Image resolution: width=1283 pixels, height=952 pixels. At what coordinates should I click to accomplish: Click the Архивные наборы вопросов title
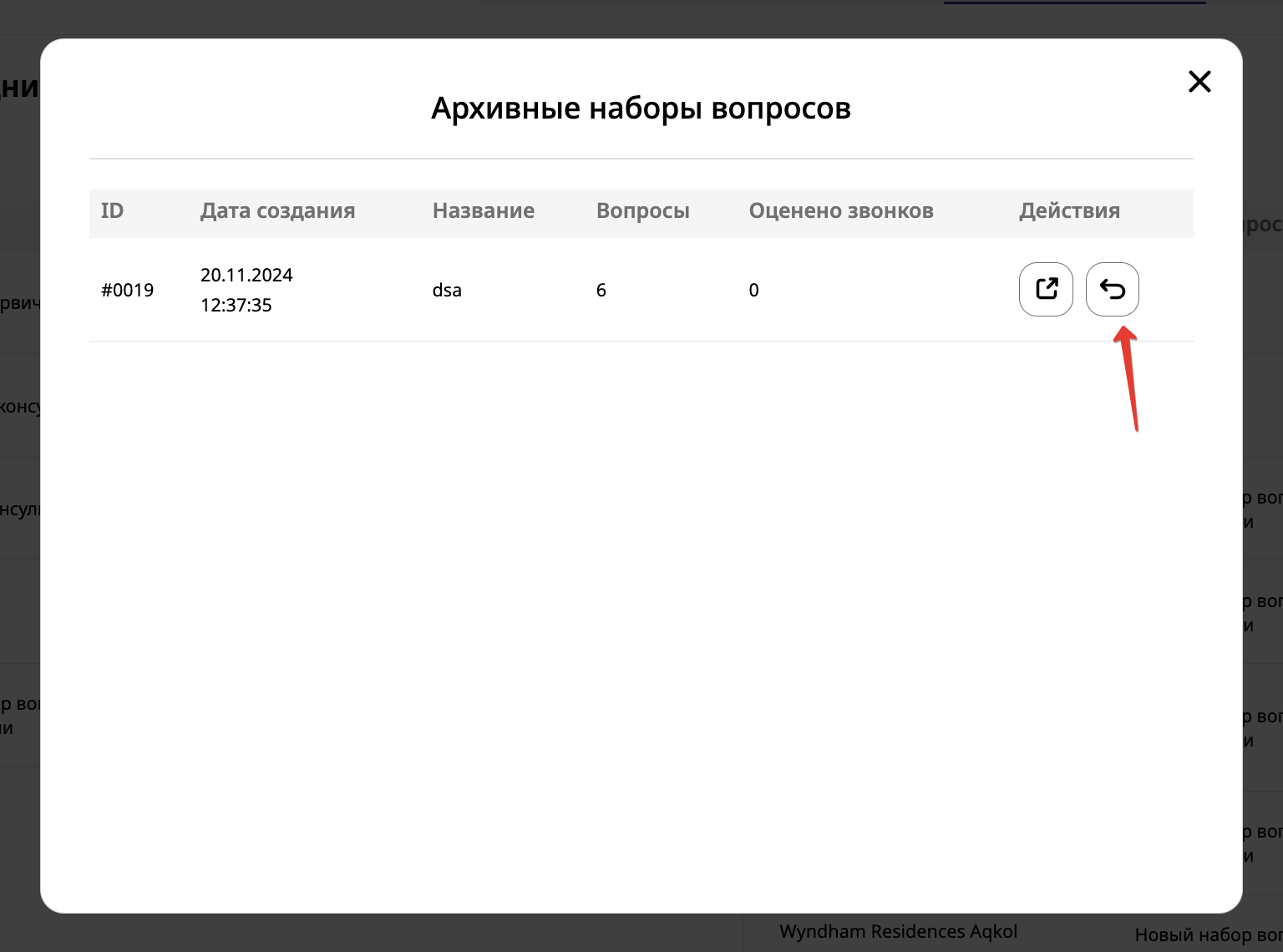click(x=641, y=109)
